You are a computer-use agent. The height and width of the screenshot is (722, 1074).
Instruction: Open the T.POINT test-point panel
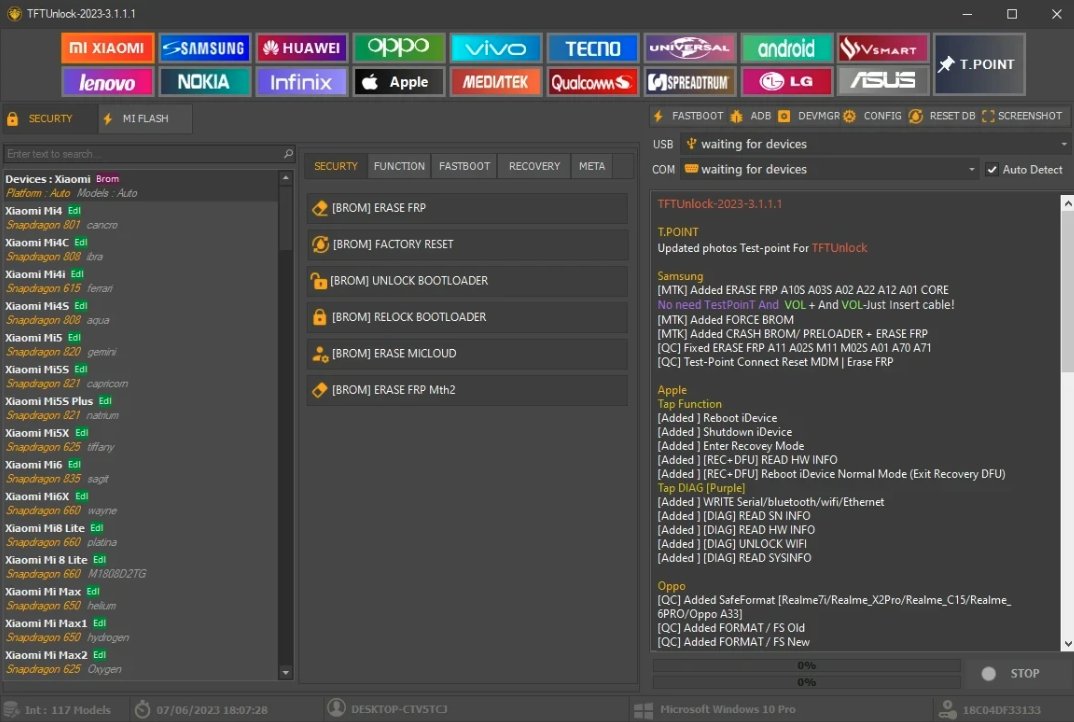[979, 64]
